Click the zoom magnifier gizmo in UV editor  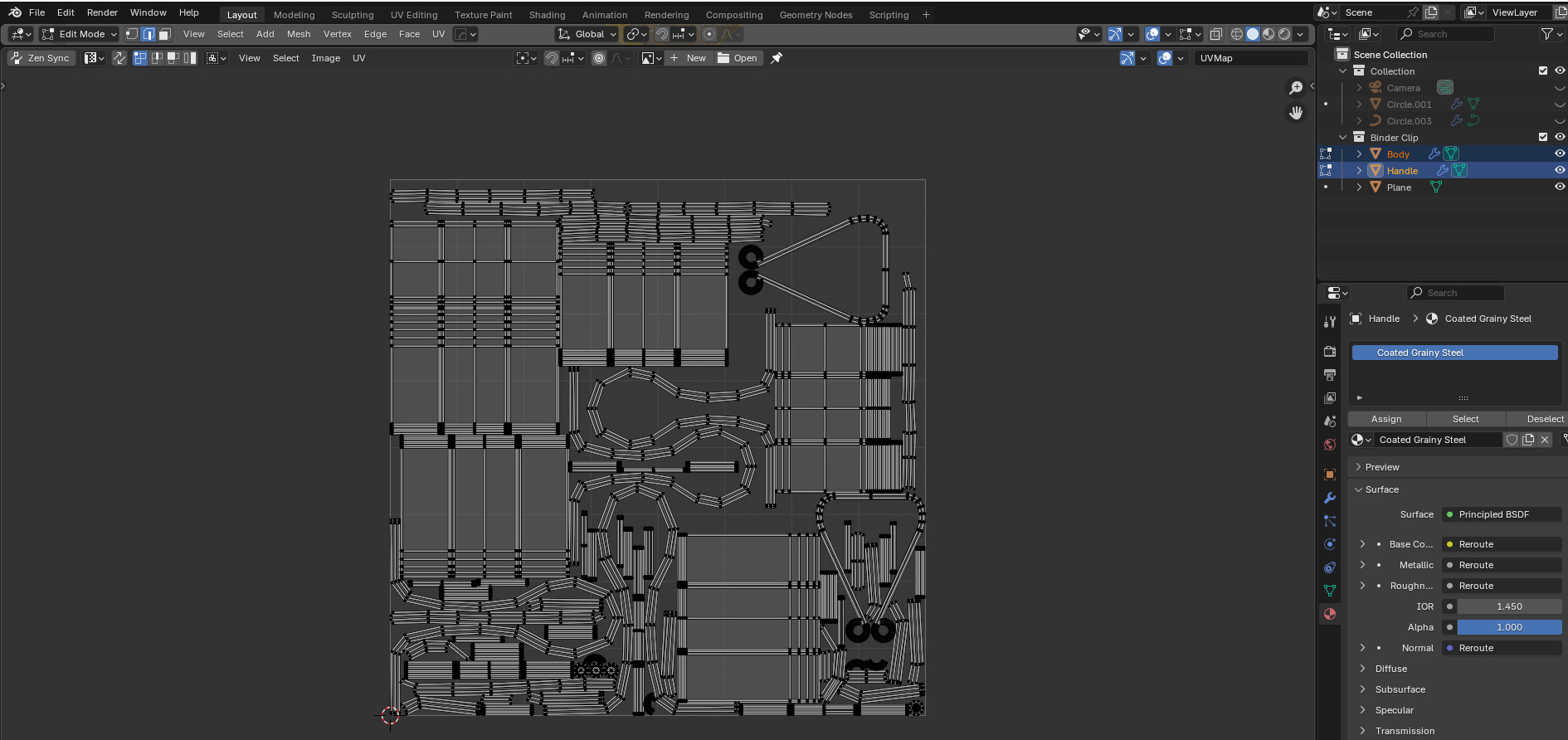click(1296, 88)
